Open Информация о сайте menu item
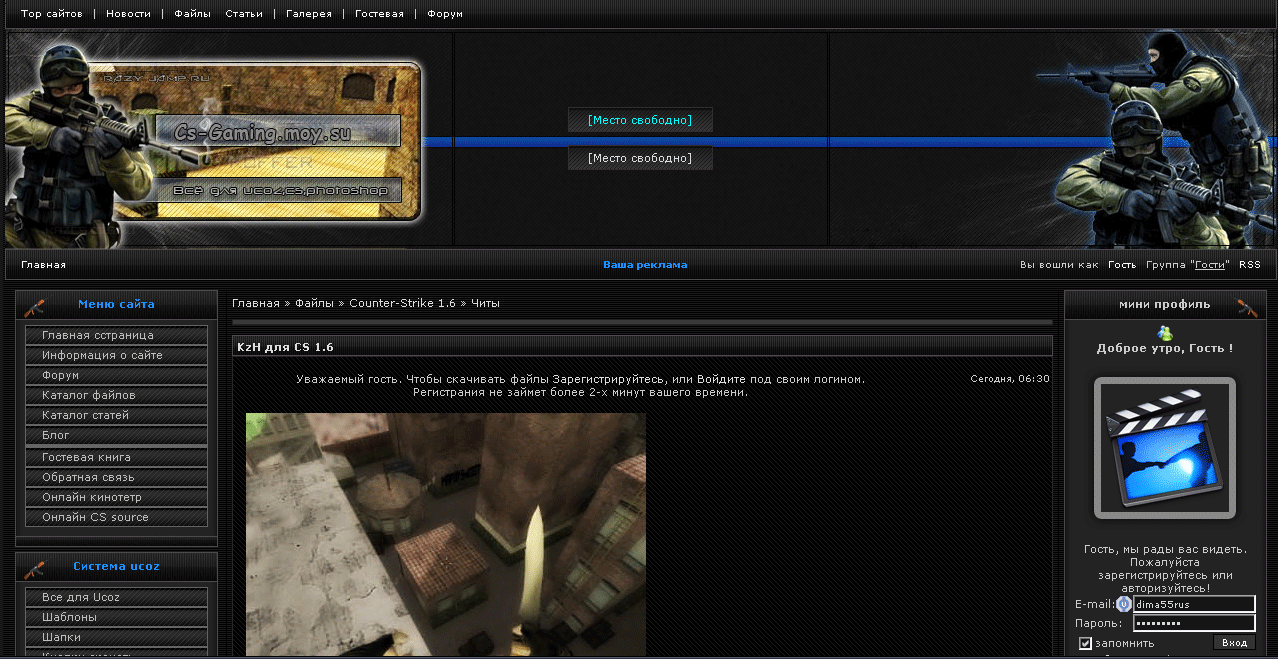The height and width of the screenshot is (659, 1278). coord(117,355)
